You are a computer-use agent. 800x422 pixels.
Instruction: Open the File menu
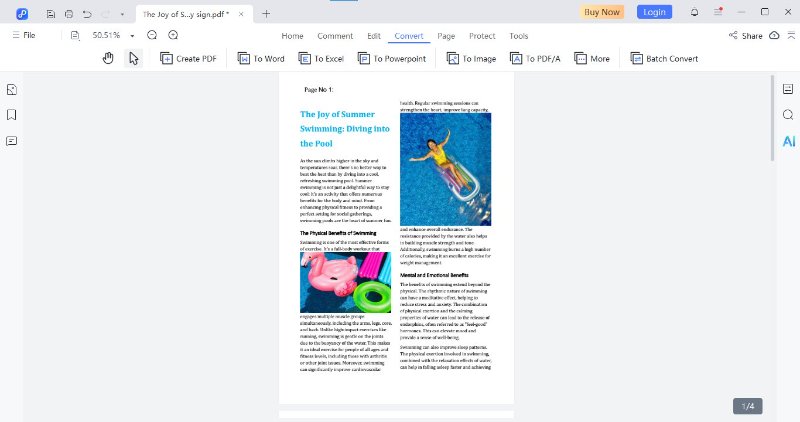(24, 35)
